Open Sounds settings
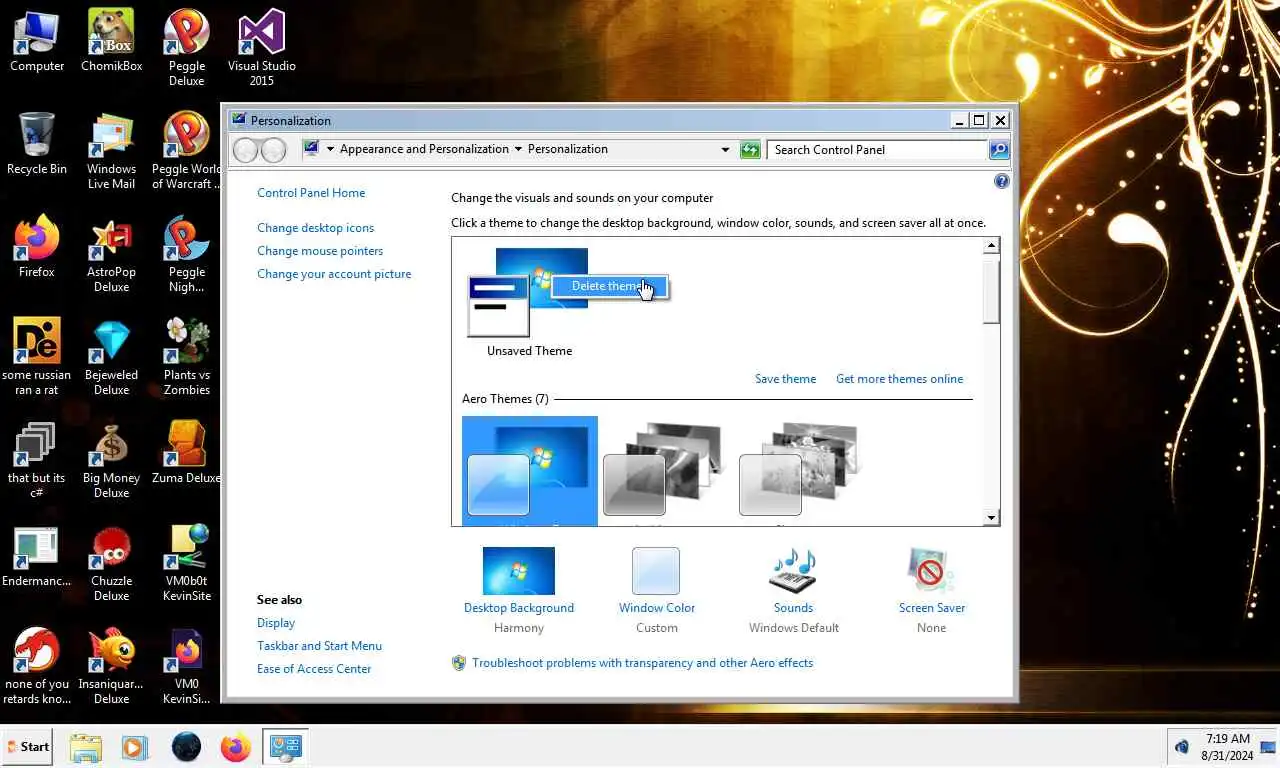This screenshot has height=768, width=1280. tap(793, 590)
